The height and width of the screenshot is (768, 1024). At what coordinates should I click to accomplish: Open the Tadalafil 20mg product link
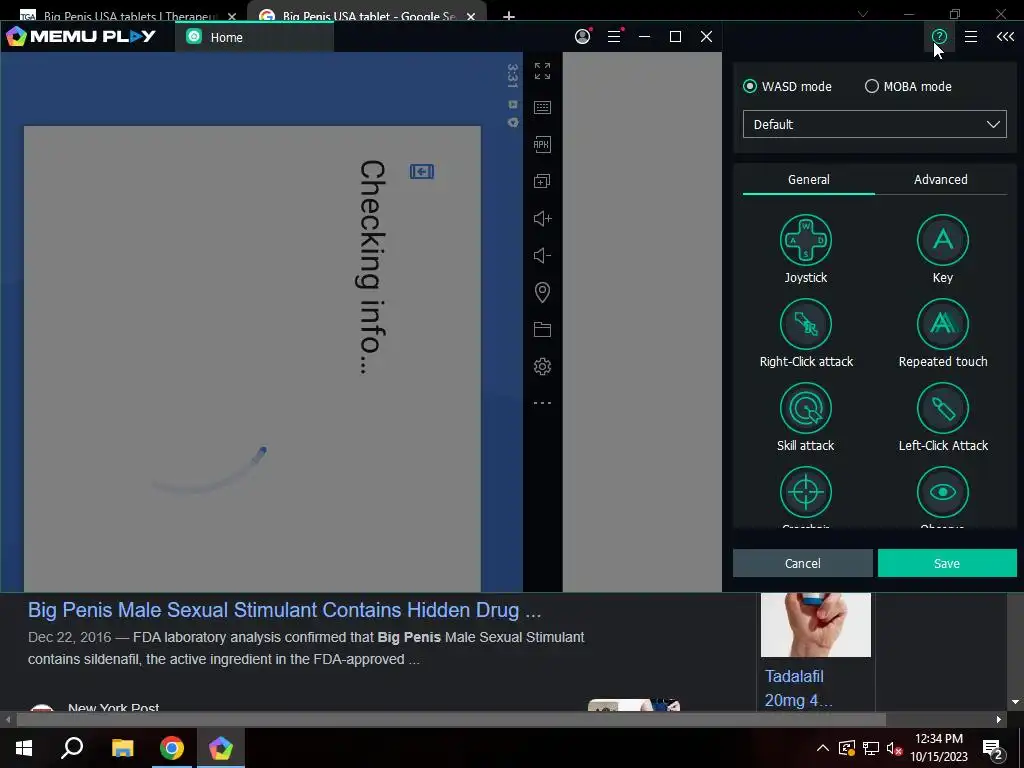pos(798,688)
